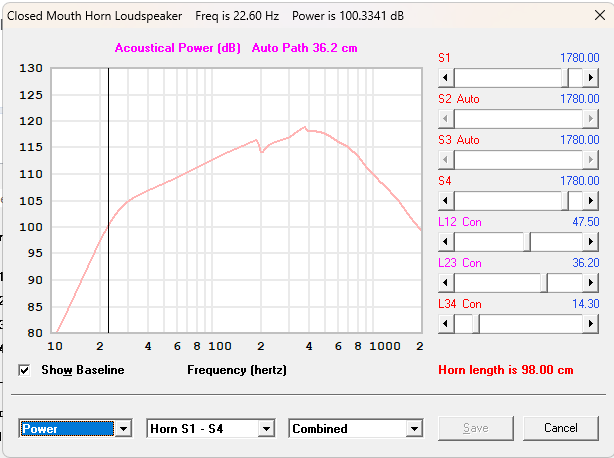Click S1 slider left arrow
Image resolution: width=614 pixels, height=458 pixels.
pos(446,78)
